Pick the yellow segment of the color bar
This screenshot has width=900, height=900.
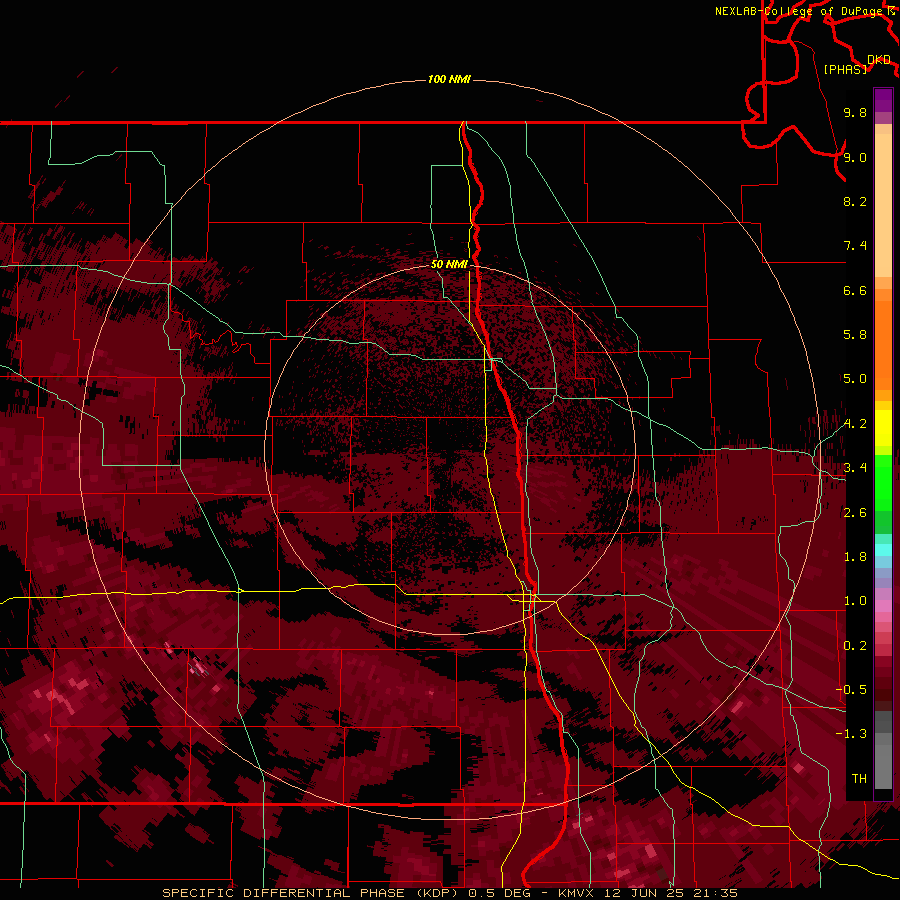(x=883, y=428)
